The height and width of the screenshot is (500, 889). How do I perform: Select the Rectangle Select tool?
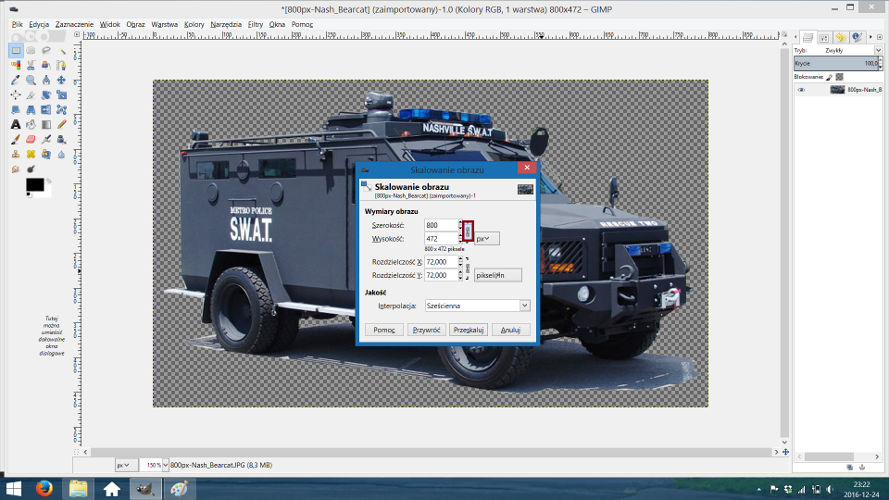(x=15, y=50)
